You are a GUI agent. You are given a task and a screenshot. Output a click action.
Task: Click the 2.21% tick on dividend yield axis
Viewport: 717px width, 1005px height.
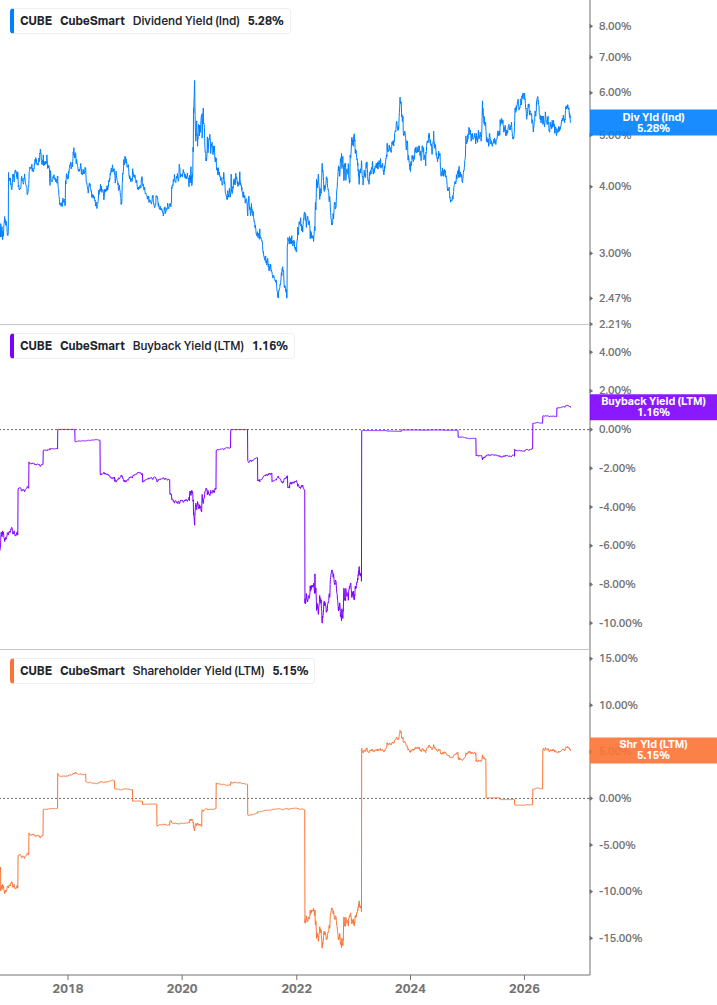(614, 324)
